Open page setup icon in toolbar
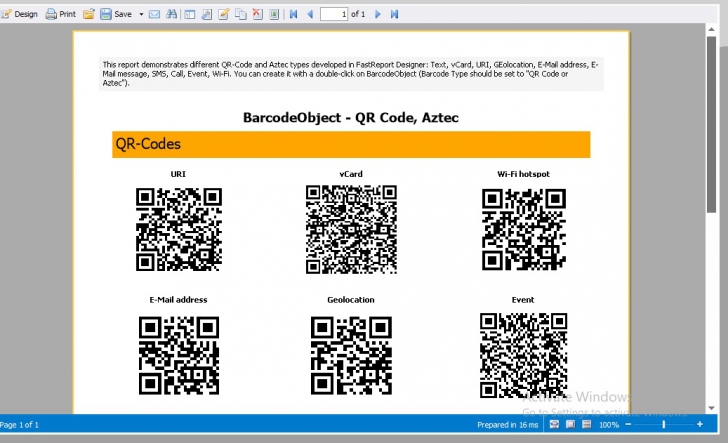728x443 pixels. [x=207, y=14]
